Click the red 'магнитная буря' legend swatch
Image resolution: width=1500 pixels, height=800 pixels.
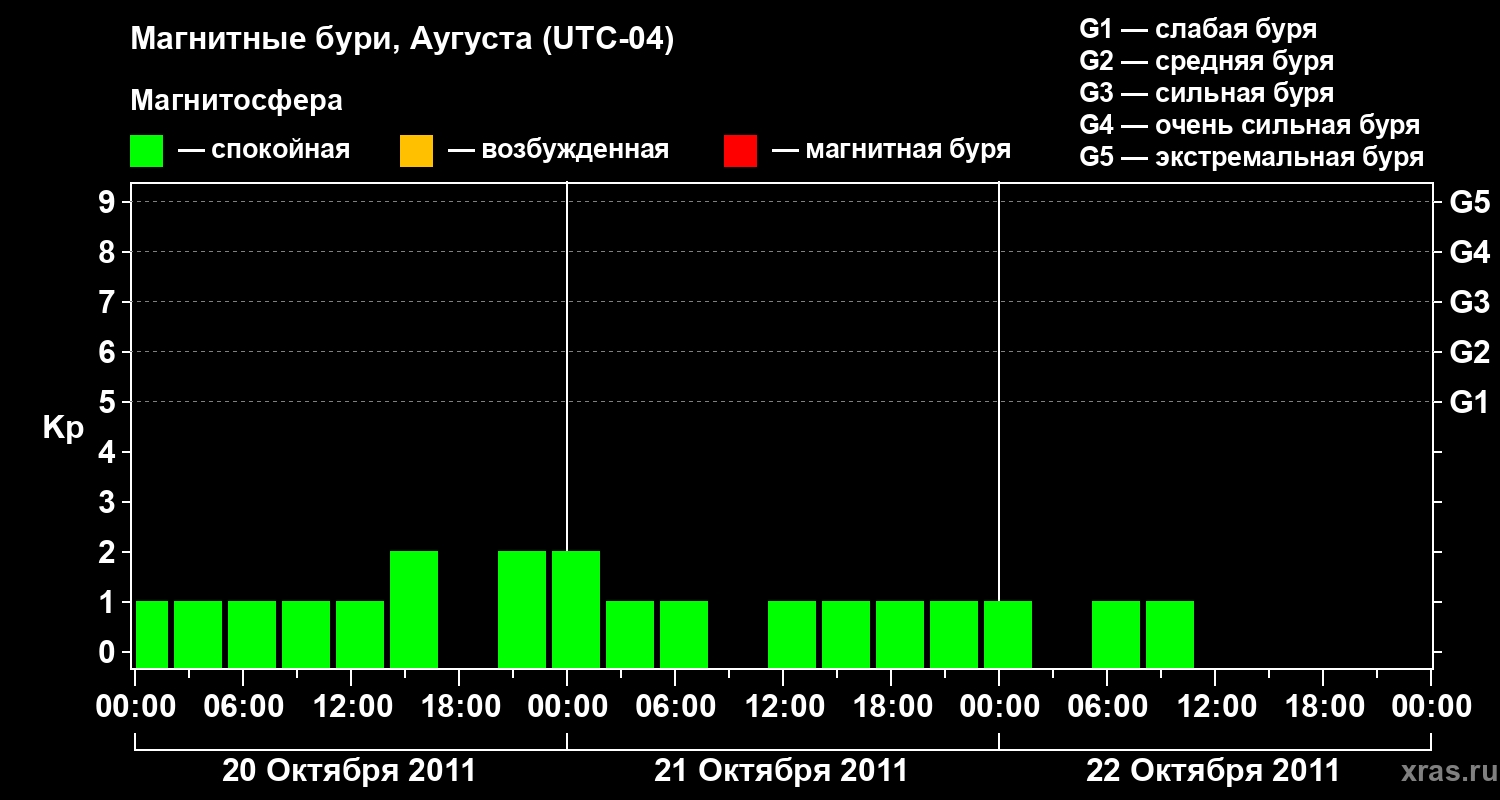pos(740,151)
